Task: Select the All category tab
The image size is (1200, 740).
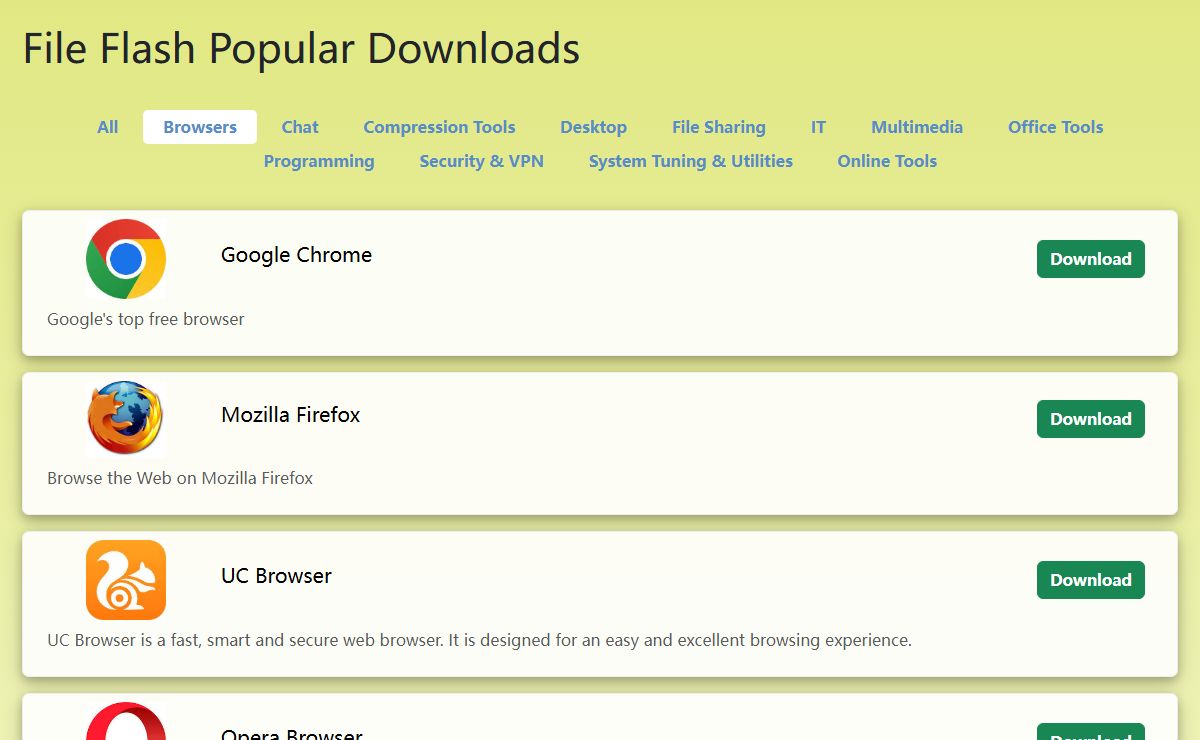Action: point(108,127)
